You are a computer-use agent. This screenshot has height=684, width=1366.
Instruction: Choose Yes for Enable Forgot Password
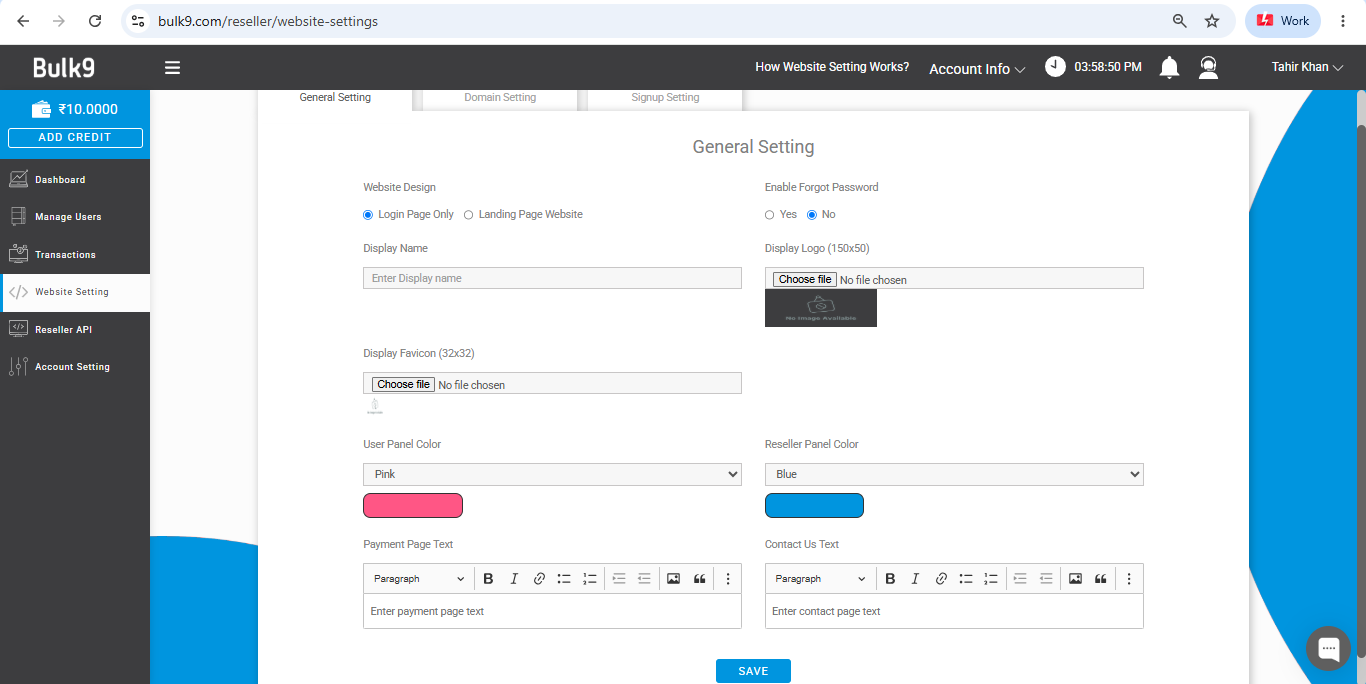coord(769,215)
